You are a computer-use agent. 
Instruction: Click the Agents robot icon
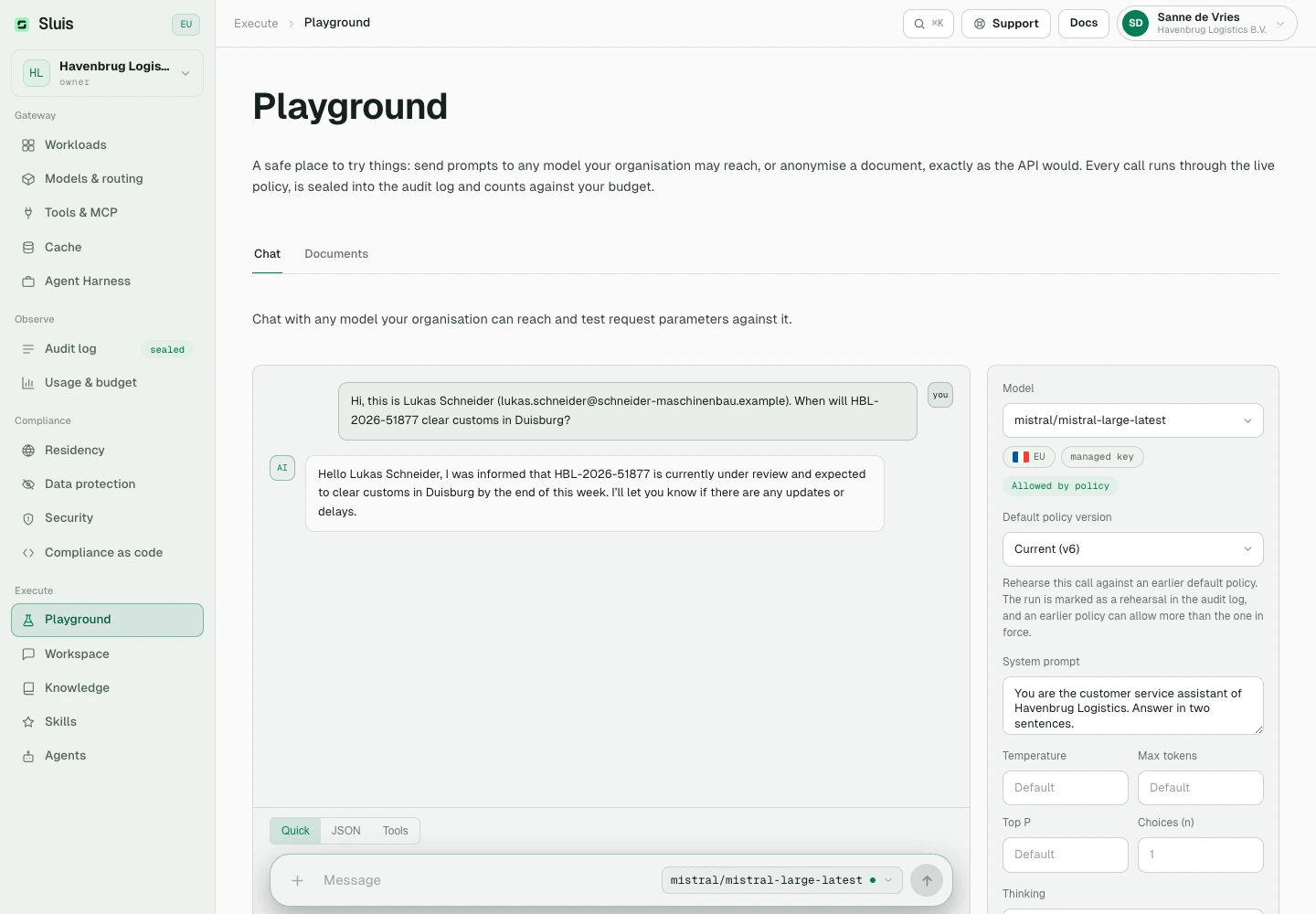(x=28, y=756)
